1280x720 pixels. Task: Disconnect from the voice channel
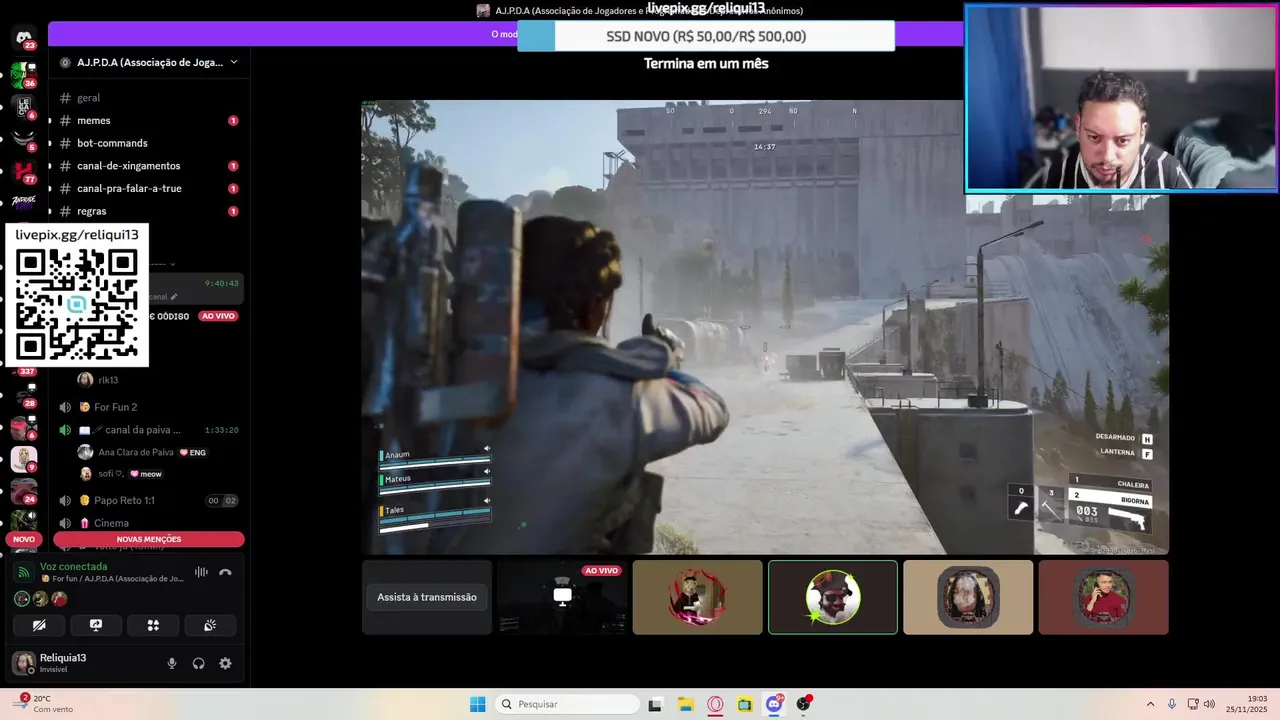pos(225,573)
